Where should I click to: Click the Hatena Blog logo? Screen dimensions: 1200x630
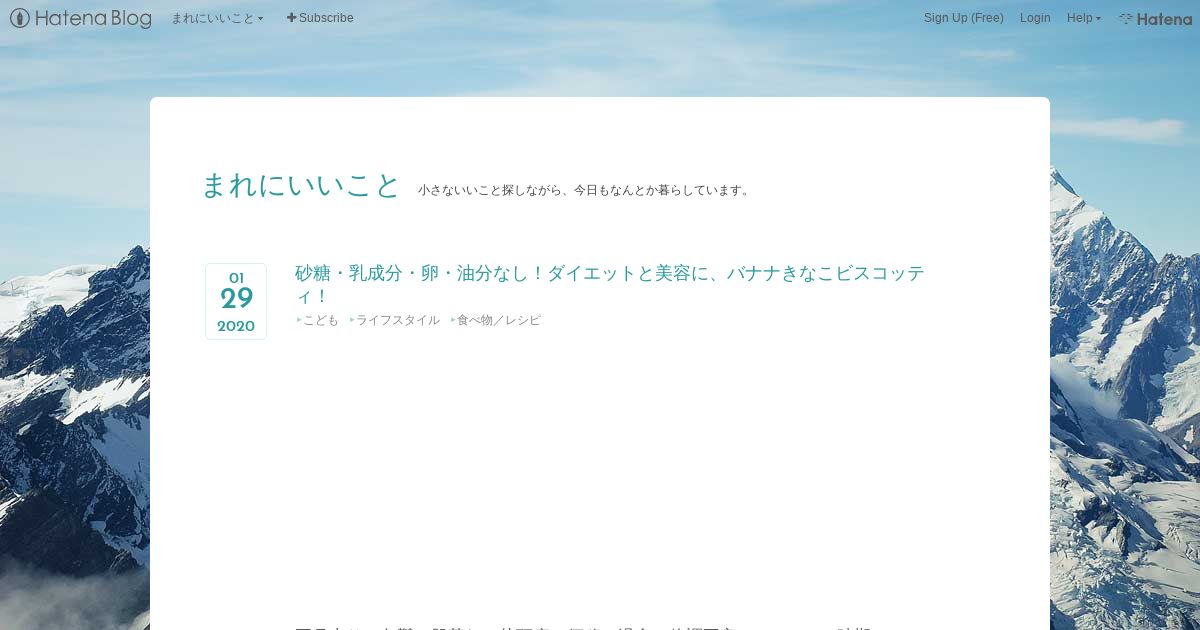coord(80,18)
